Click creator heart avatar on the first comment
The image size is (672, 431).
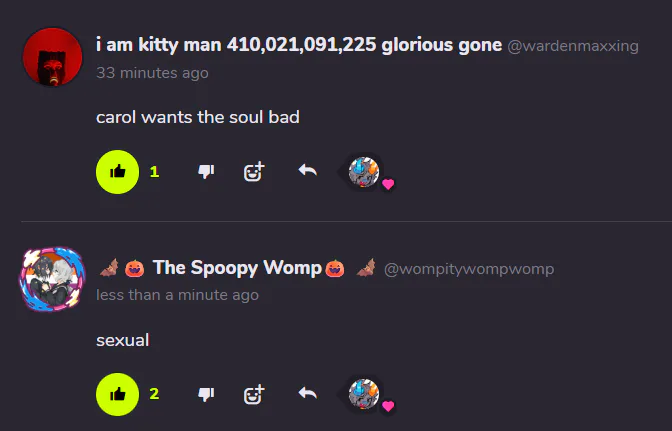click(364, 172)
